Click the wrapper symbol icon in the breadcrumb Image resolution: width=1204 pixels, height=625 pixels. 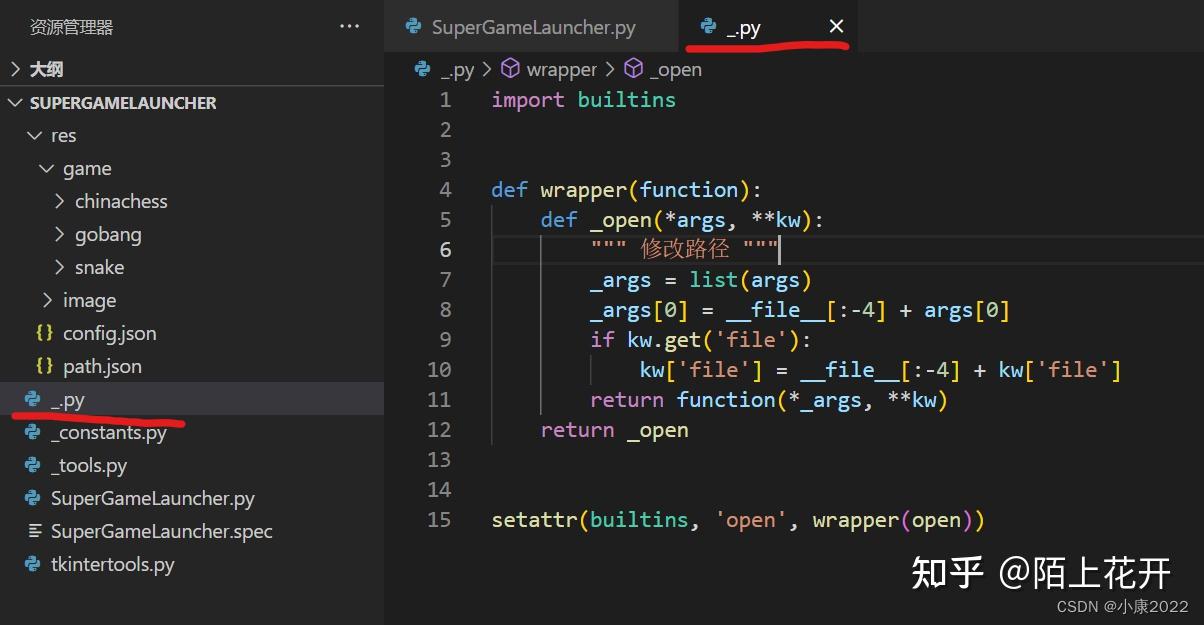coord(510,69)
